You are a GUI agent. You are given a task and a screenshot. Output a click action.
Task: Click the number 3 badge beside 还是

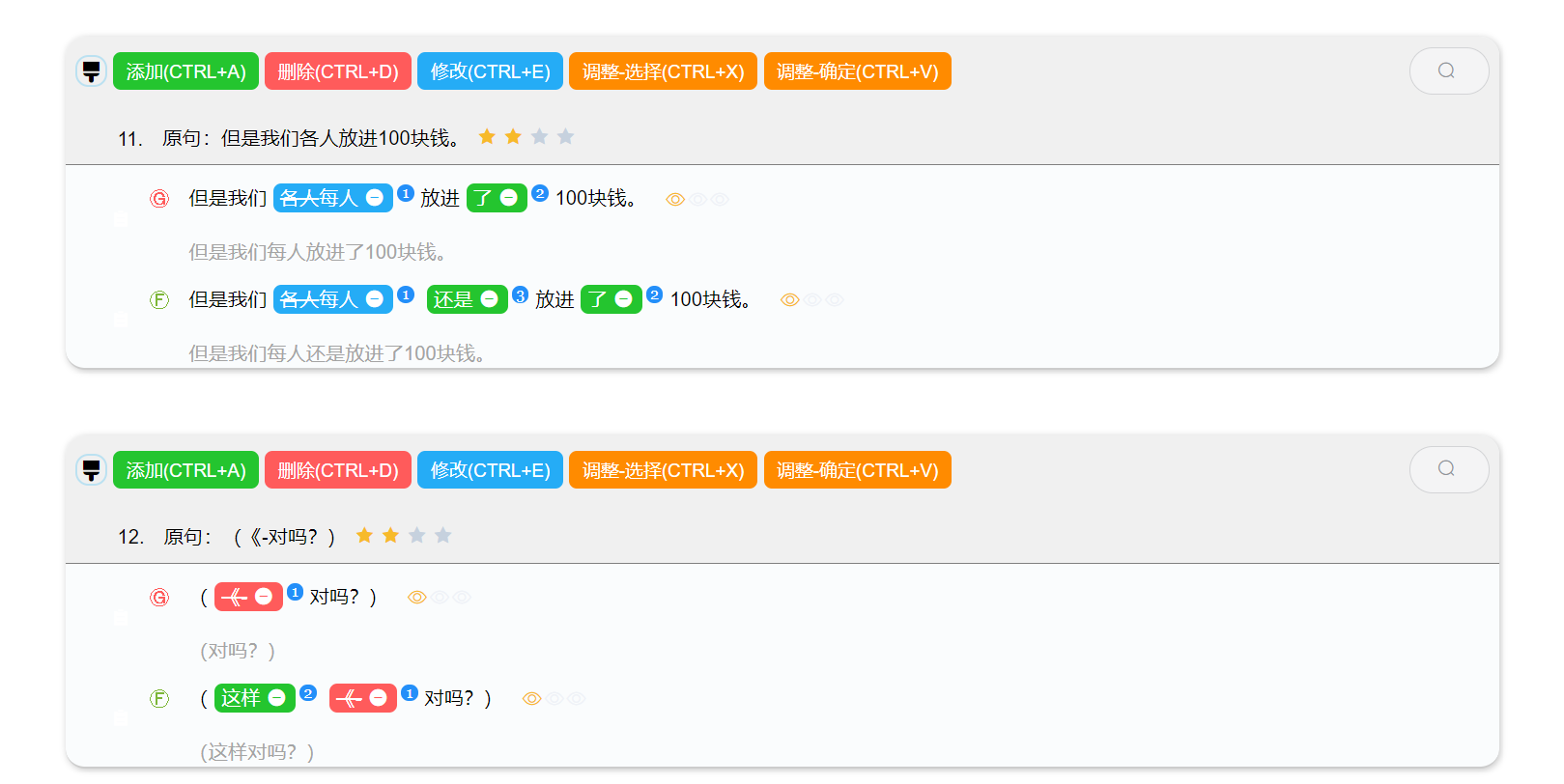520,295
